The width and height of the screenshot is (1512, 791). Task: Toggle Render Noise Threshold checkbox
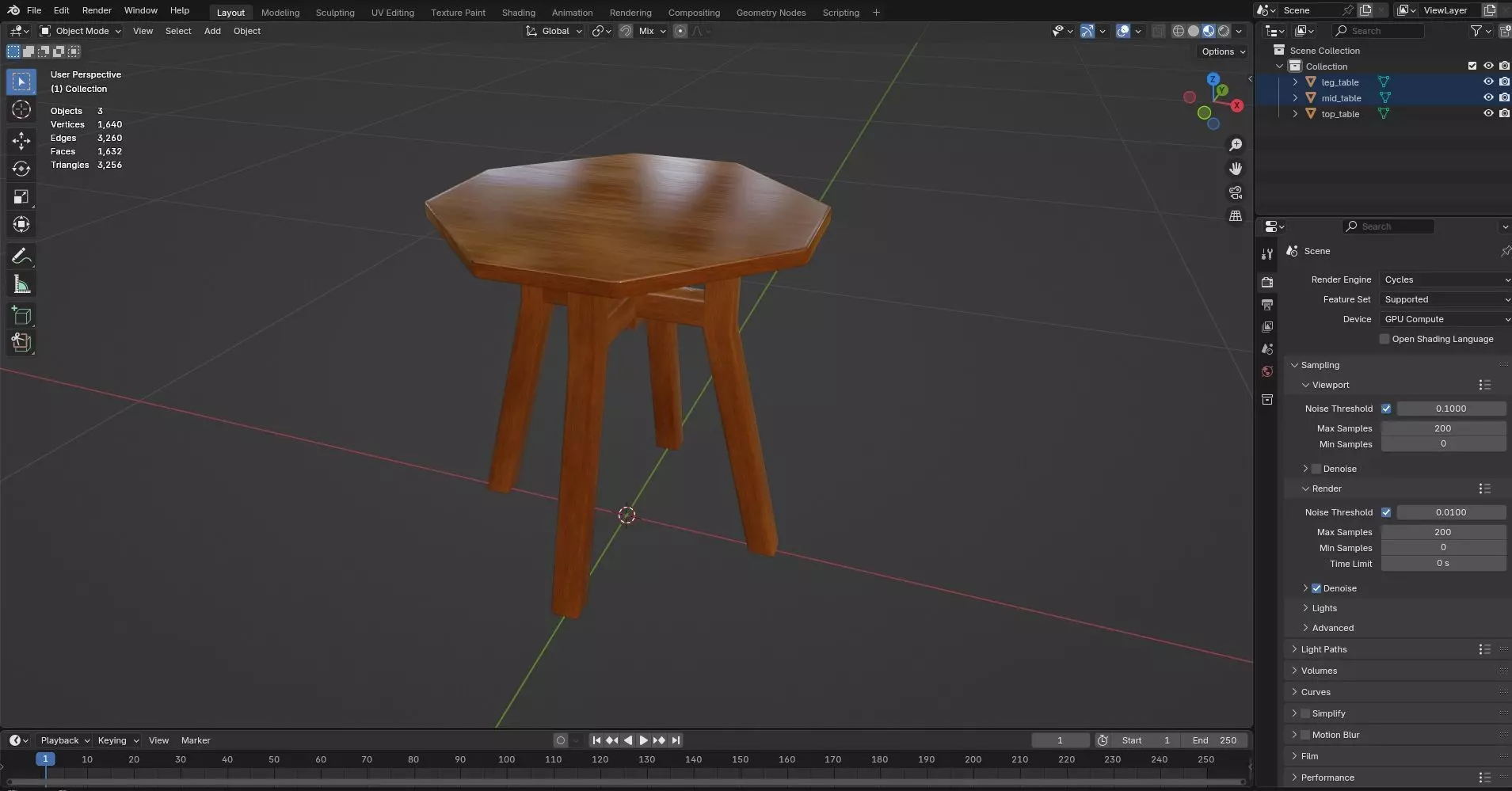pyautogui.click(x=1386, y=512)
